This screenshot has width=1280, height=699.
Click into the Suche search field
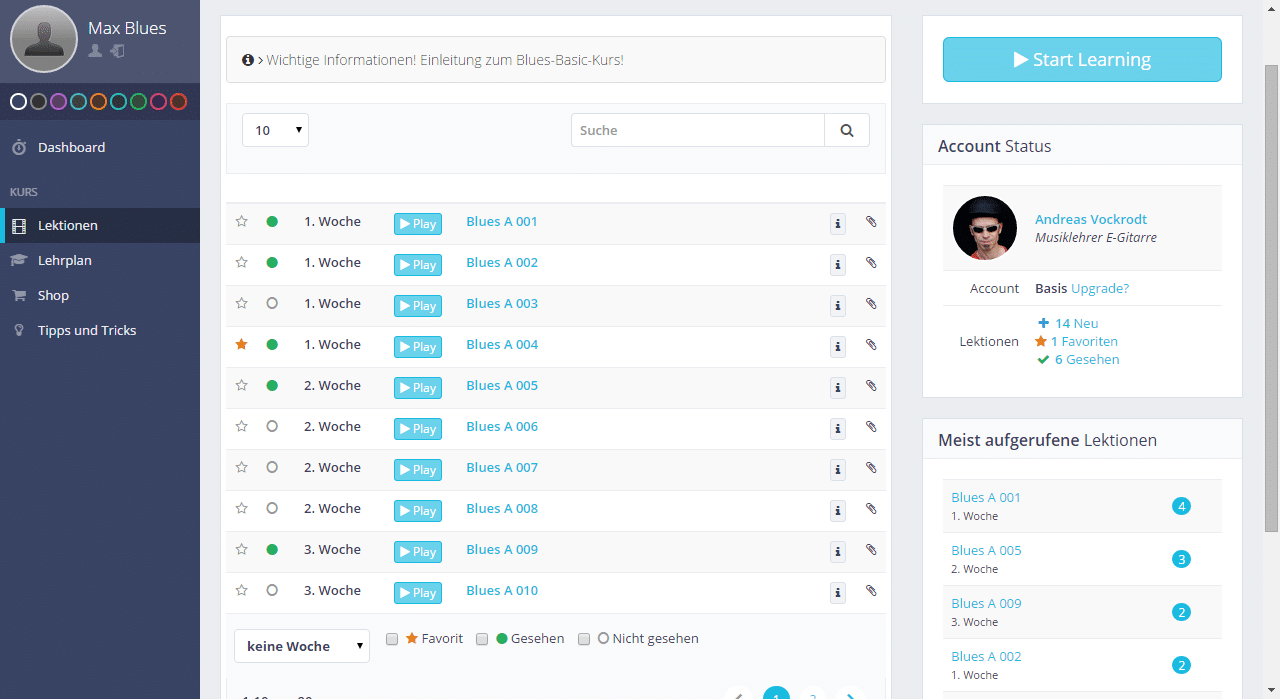pyautogui.click(x=698, y=130)
